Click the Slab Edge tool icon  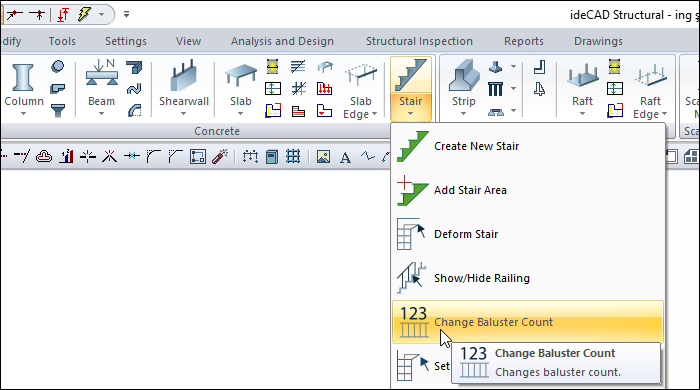coord(360,76)
